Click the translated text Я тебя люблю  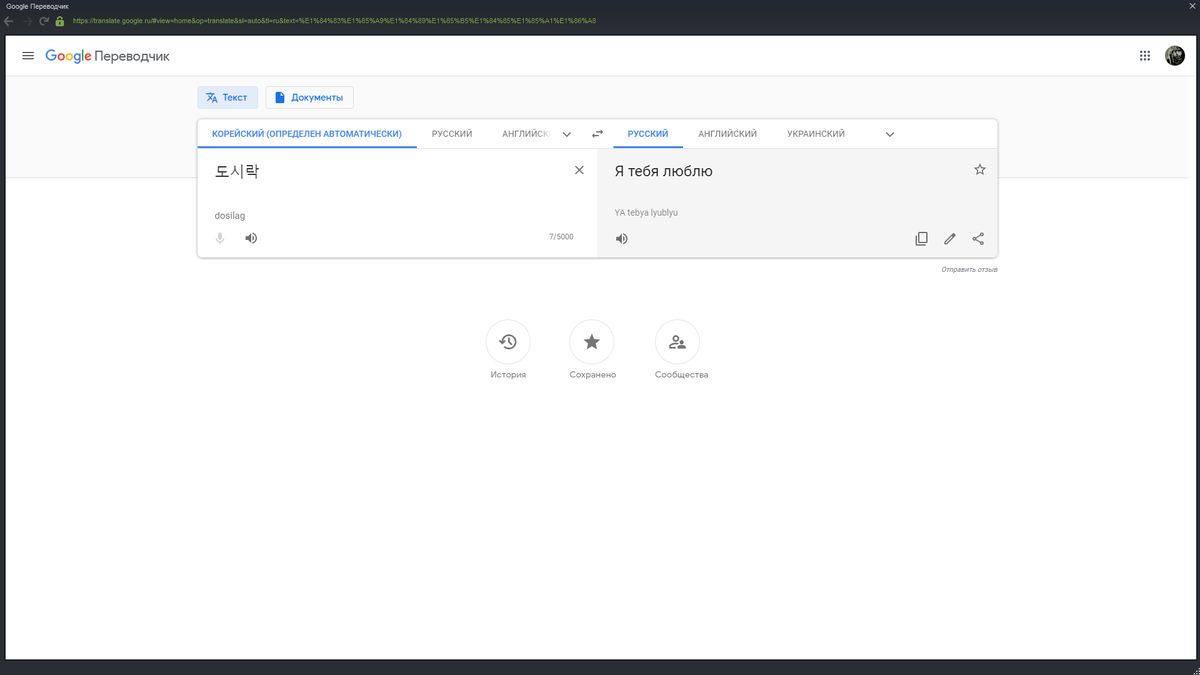click(664, 172)
